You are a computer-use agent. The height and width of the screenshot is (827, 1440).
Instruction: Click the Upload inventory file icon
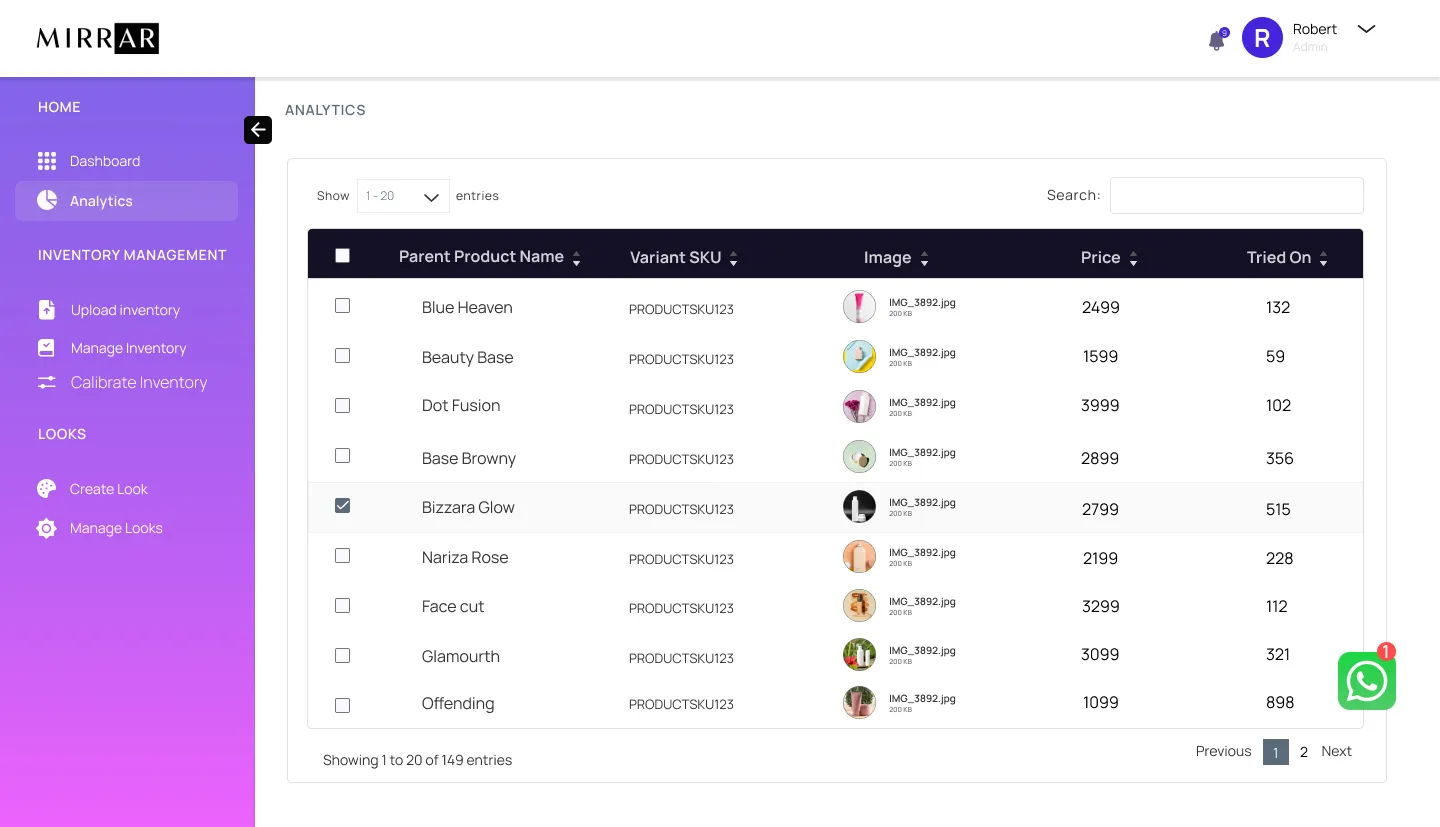click(47, 310)
